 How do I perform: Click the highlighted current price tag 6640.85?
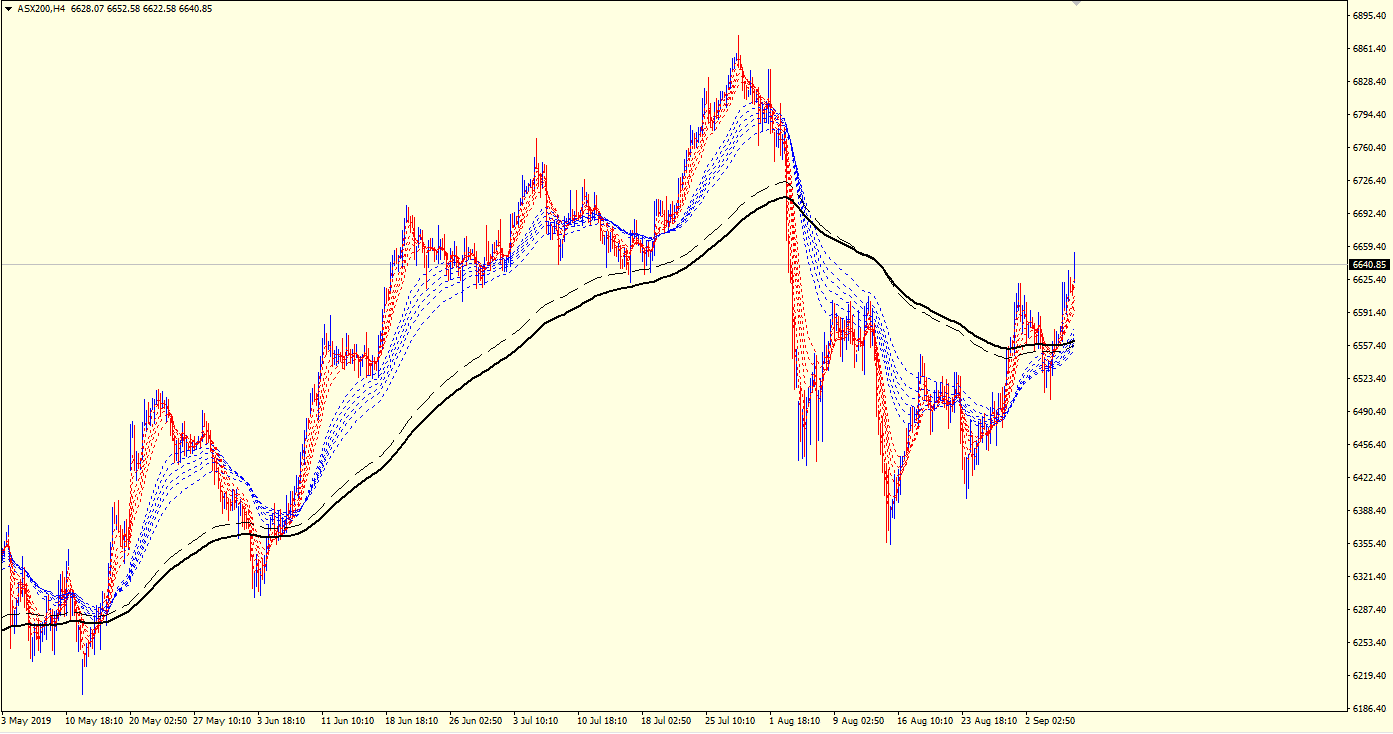point(1369,265)
